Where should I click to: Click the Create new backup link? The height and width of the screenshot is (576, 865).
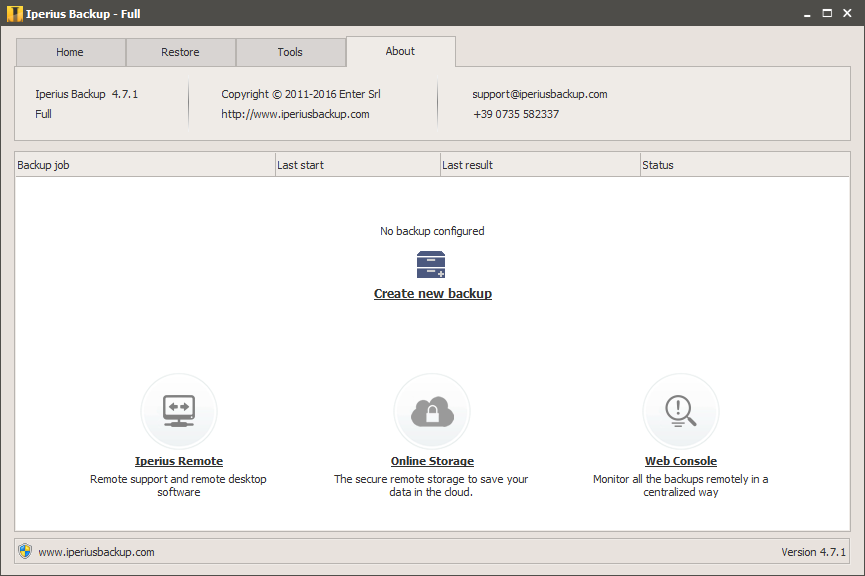tap(433, 294)
